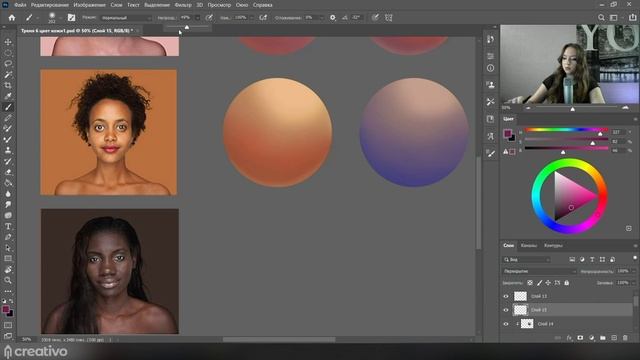Viewport: 640px width, 360px height.
Task: Open the Search magnifier in top right
Action: (601, 18)
